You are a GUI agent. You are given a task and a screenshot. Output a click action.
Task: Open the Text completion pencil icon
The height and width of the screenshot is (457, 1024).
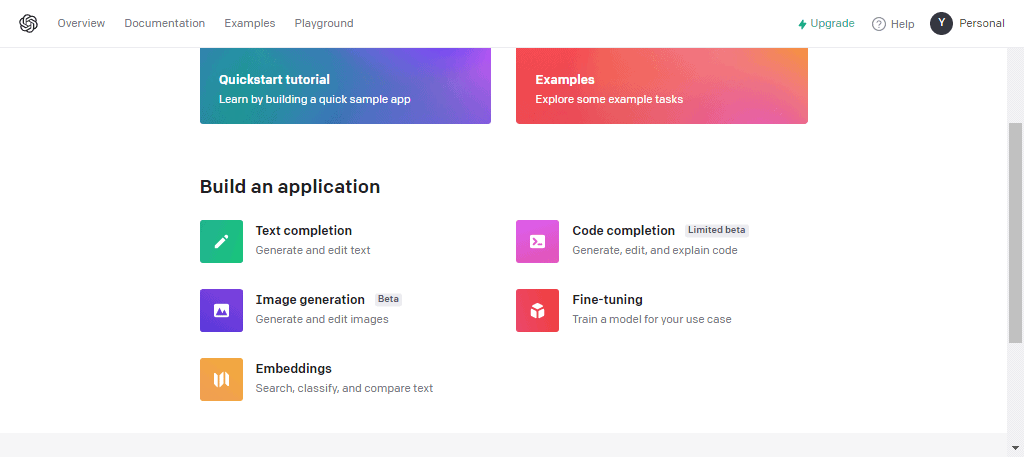coord(221,242)
